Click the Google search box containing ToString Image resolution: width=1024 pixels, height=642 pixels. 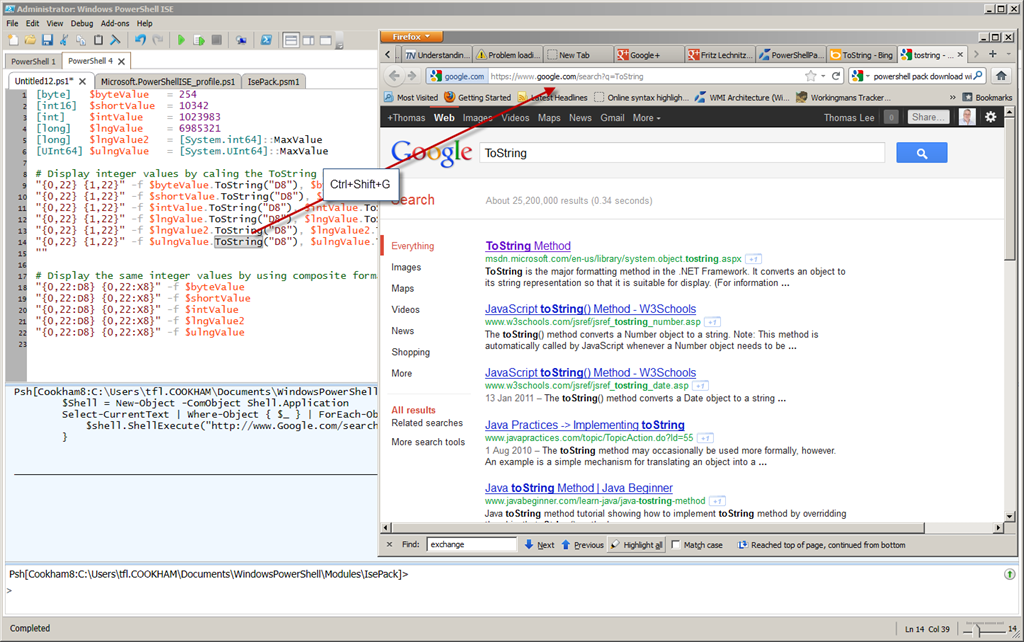click(x=682, y=153)
